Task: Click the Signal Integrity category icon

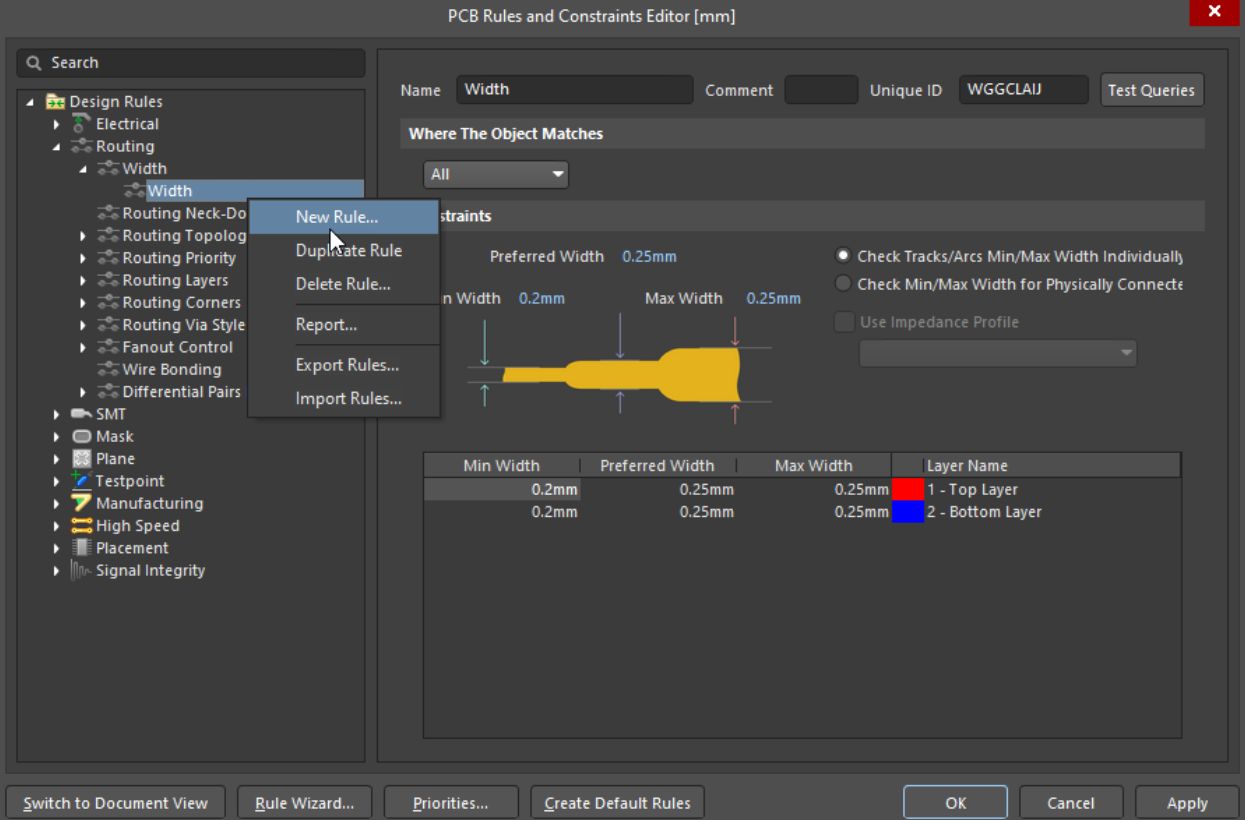Action: point(81,570)
